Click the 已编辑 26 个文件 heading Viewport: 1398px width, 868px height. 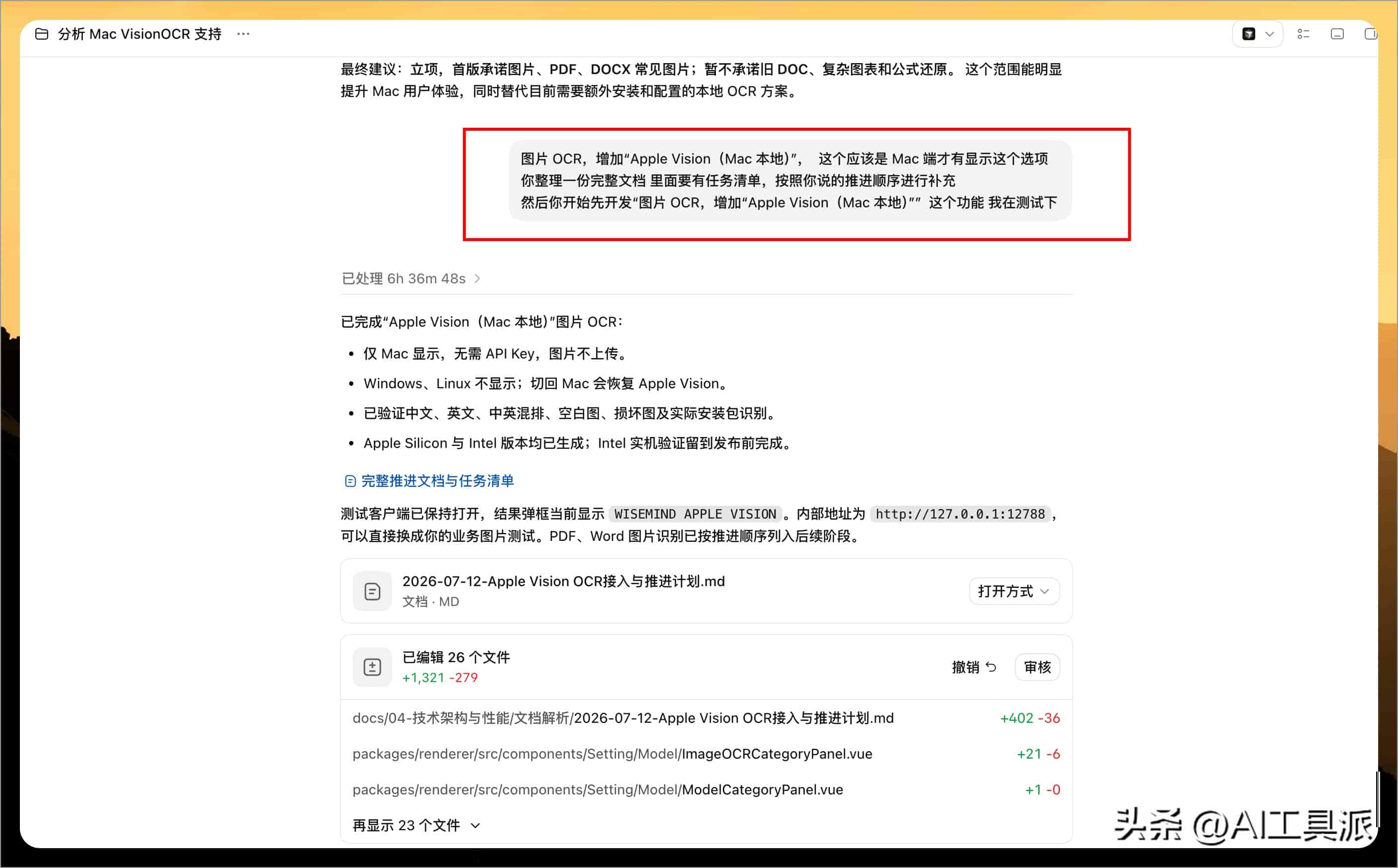click(456, 657)
